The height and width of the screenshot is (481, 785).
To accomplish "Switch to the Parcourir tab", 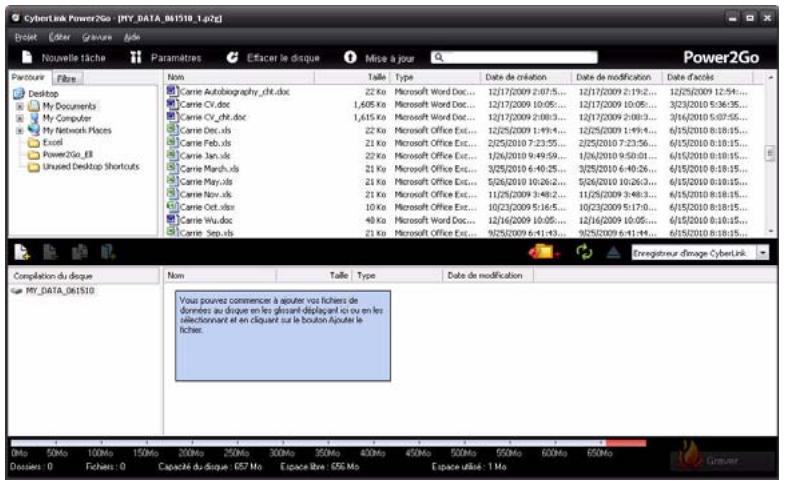I will [x=29, y=77].
